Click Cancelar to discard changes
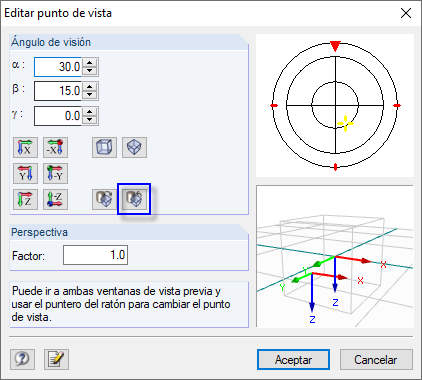The image size is (422, 380). click(x=376, y=360)
